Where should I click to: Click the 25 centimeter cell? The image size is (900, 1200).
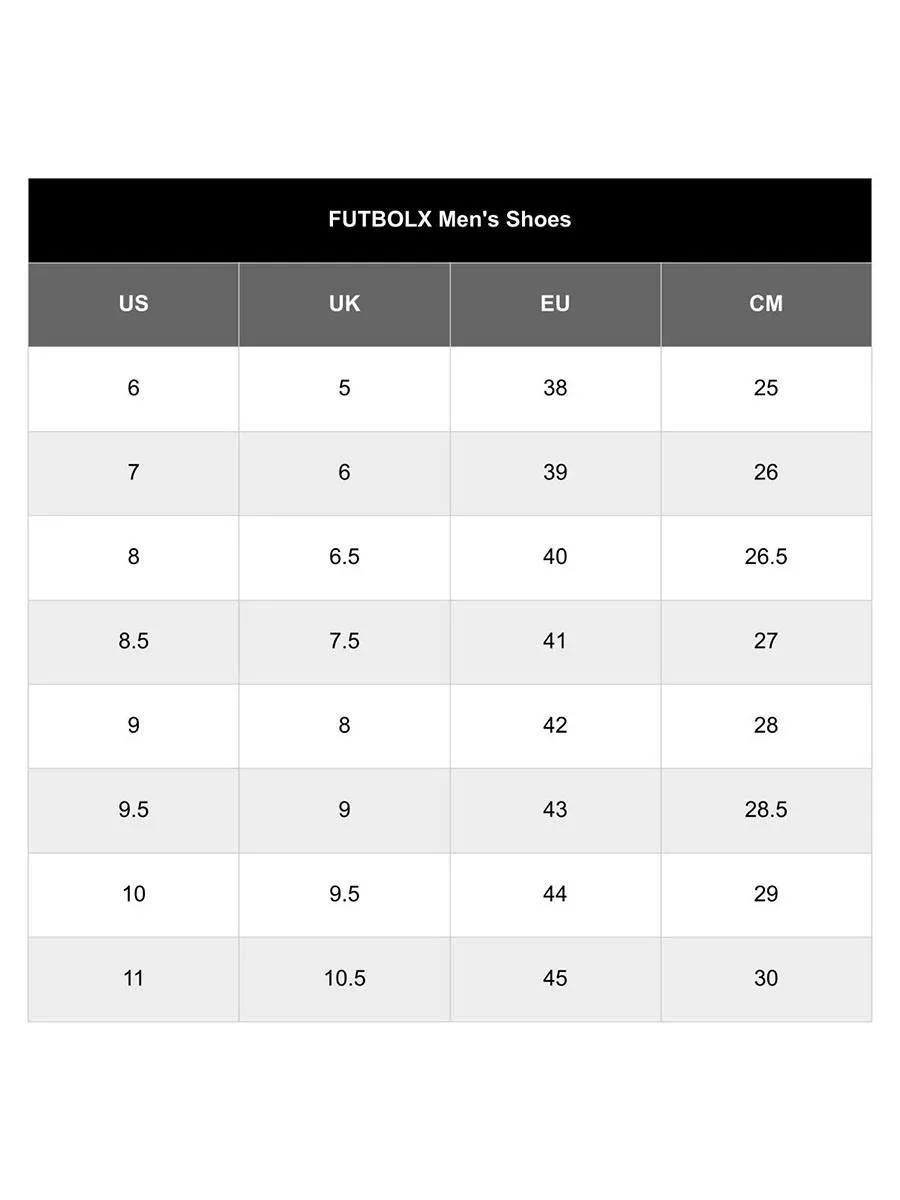[766, 388]
